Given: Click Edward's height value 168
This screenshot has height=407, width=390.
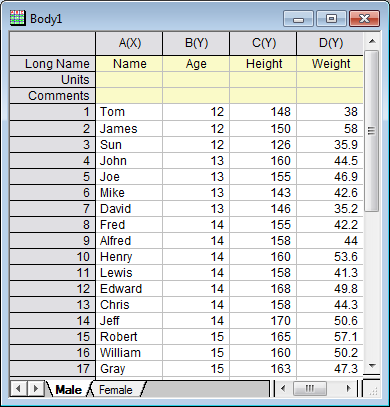Looking at the screenshot, I should pyautogui.click(x=263, y=289).
